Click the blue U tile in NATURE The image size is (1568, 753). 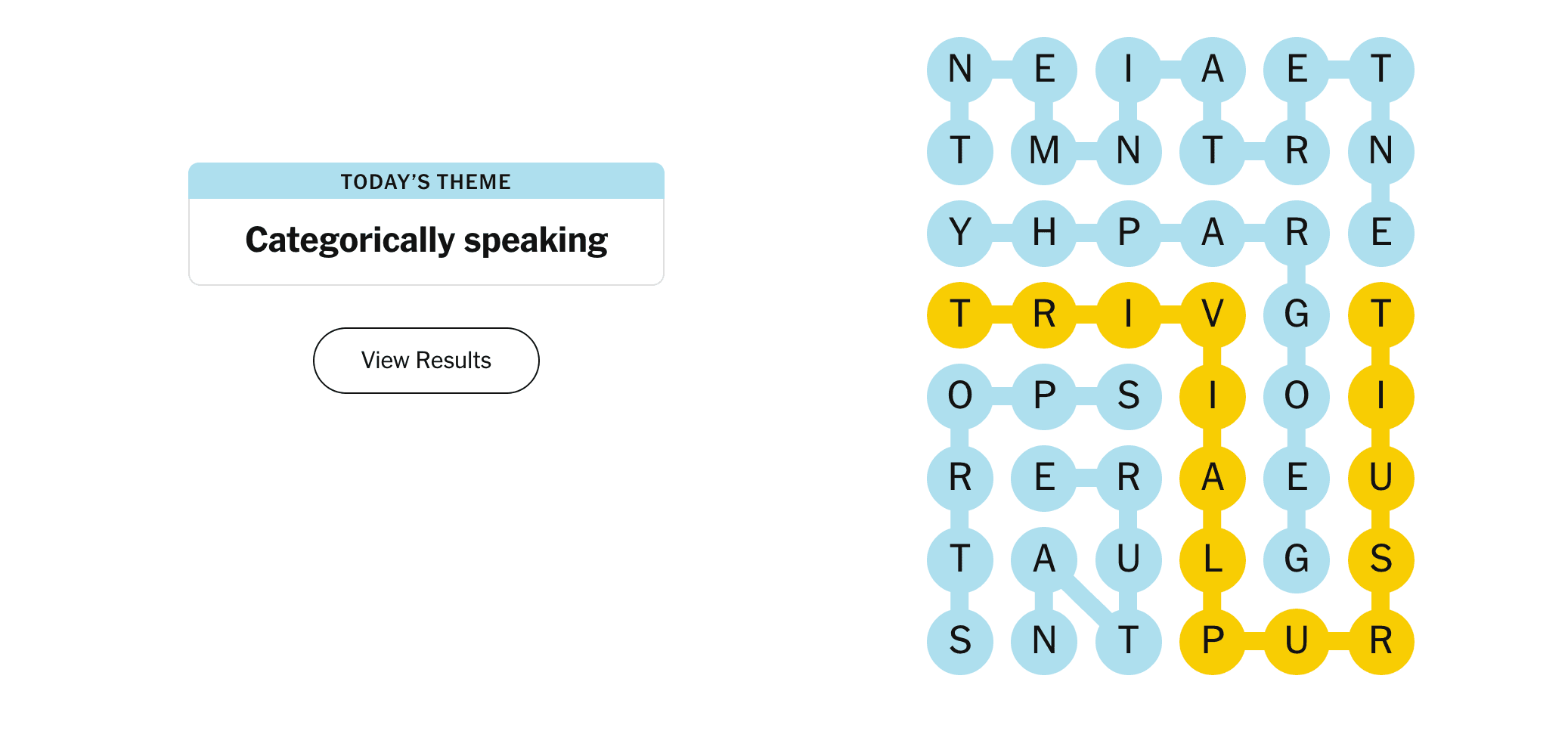[1128, 559]
